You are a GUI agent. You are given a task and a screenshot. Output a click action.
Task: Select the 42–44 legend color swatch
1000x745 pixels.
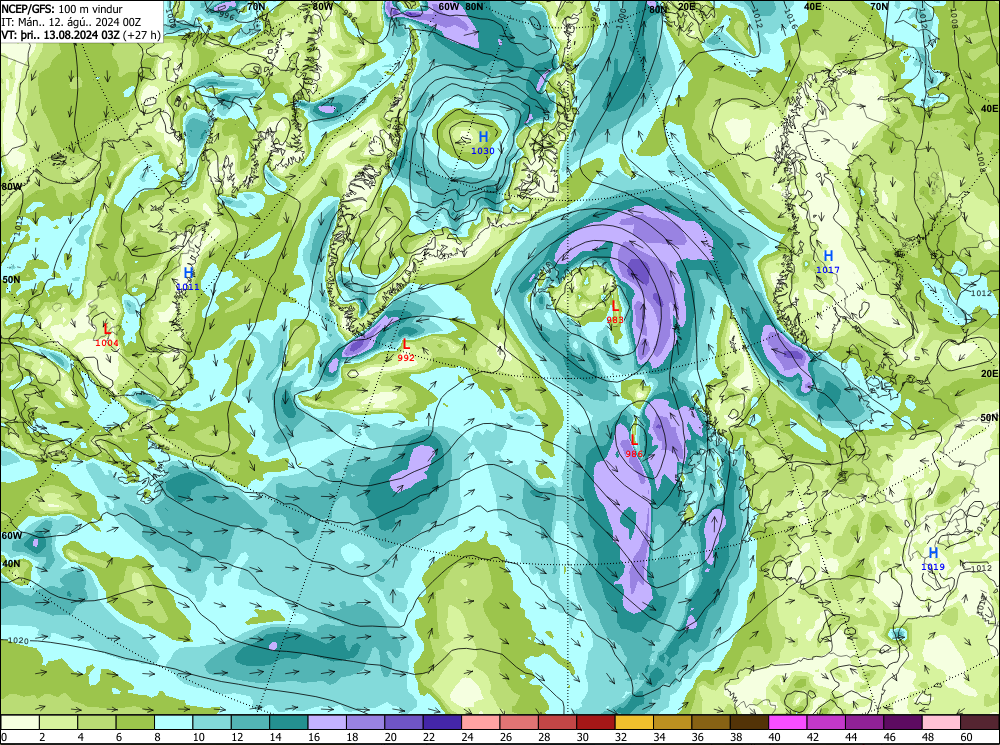tap(827, 722)
